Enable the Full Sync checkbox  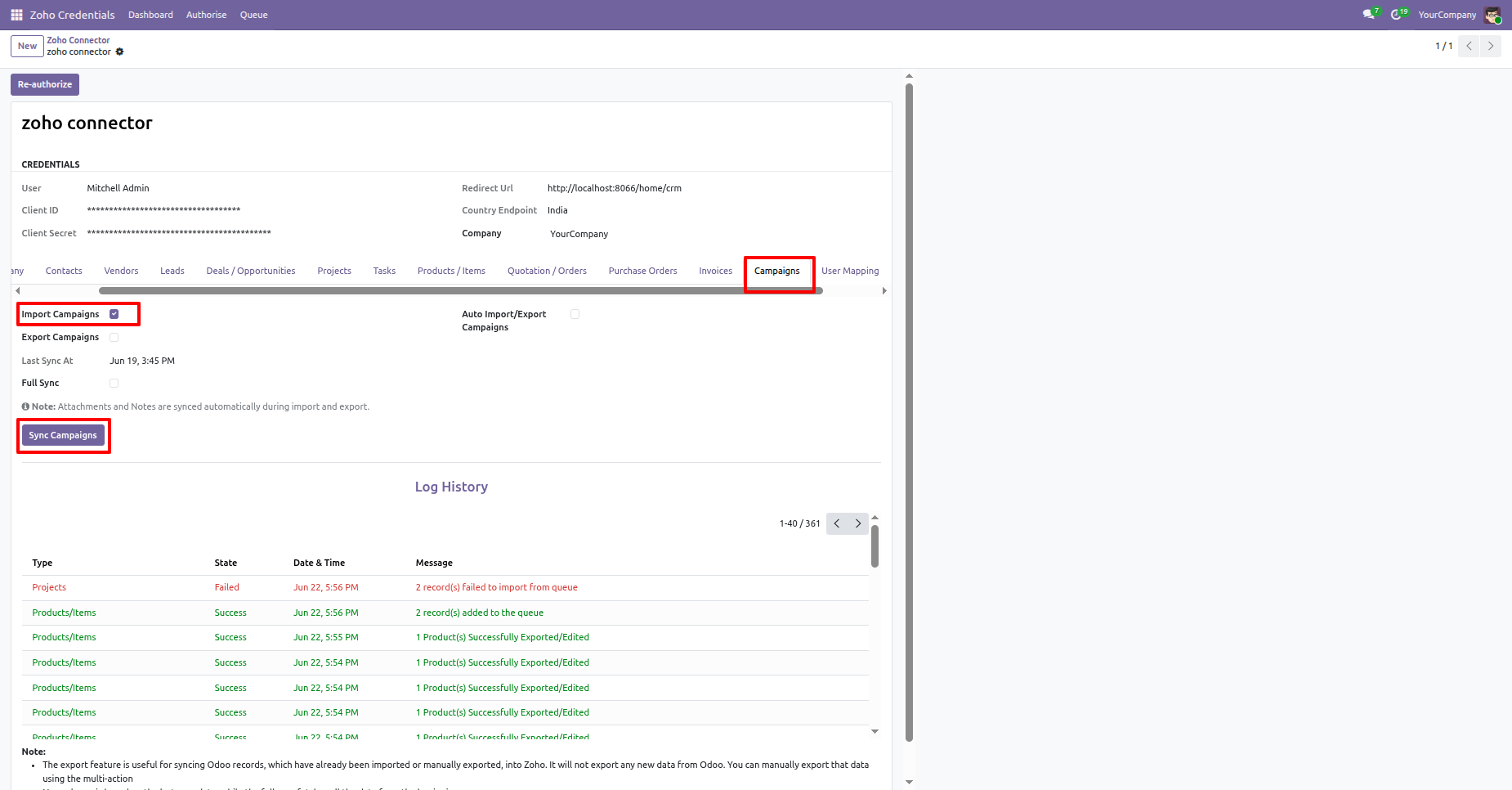point(114,383)
